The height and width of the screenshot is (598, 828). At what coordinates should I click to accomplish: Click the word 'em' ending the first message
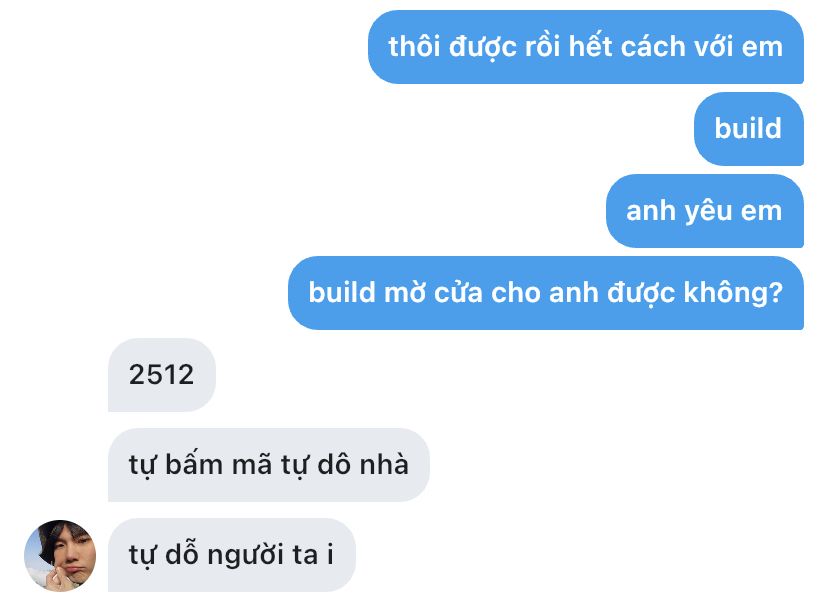pos(763,48)
